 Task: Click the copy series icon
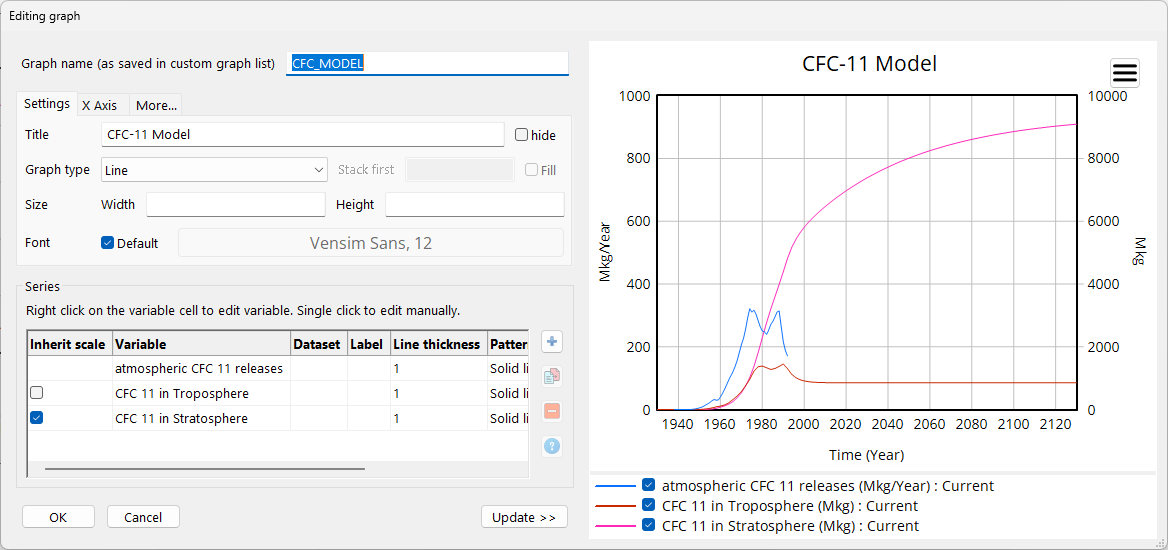(551, 377)
